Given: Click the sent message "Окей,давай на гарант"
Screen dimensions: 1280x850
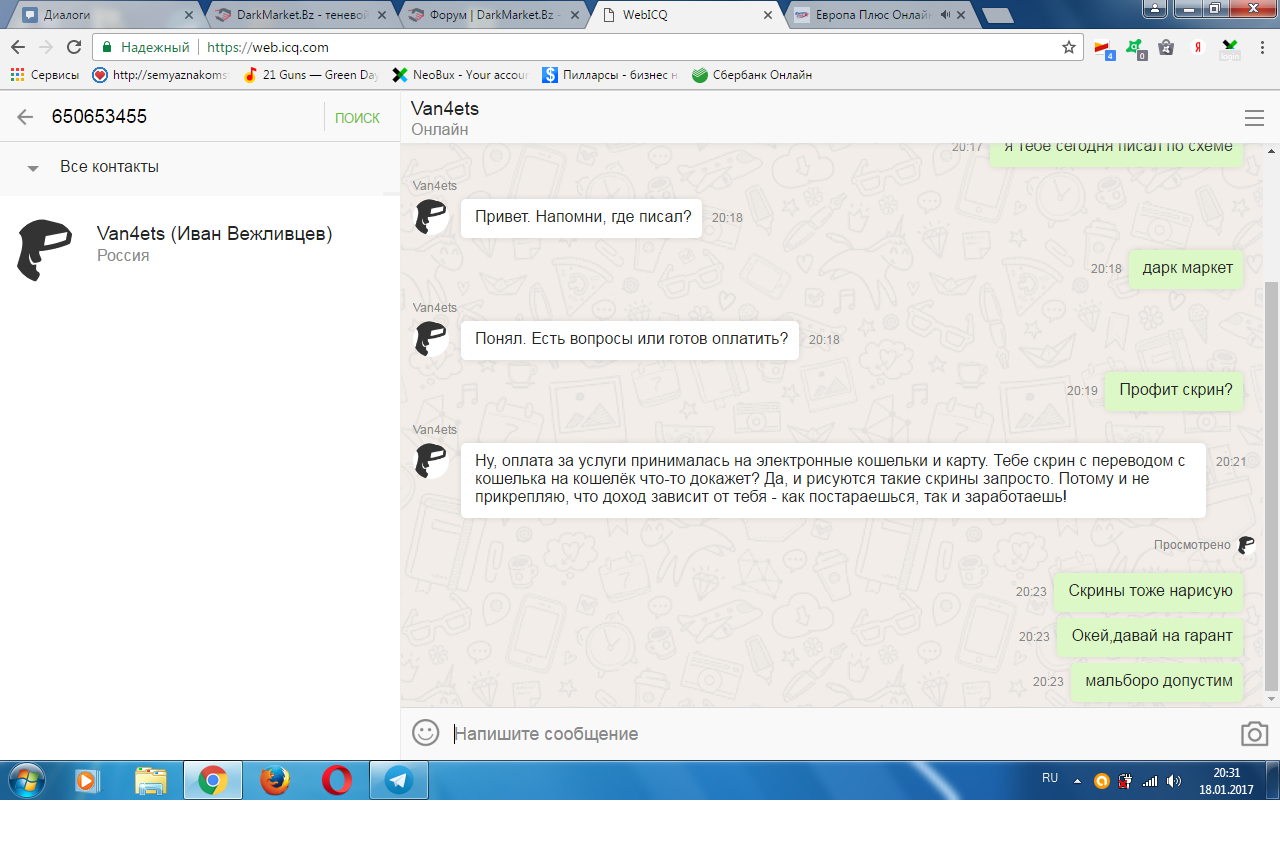Looking at the screenshot, I should pos(1151,636).
